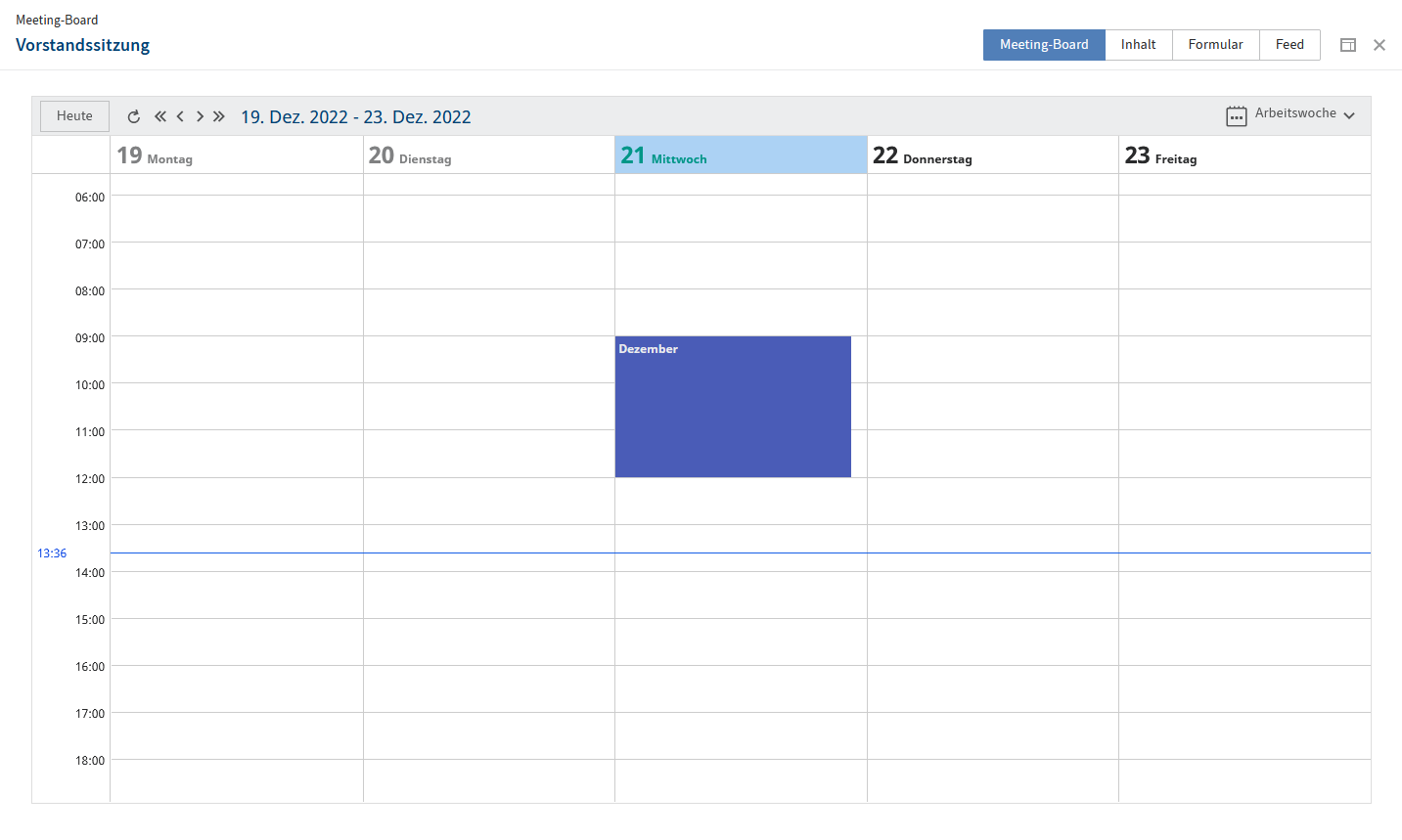Click the 09:00 time label
This screenshot has width=1402, height=840.
tap(90, 338)
